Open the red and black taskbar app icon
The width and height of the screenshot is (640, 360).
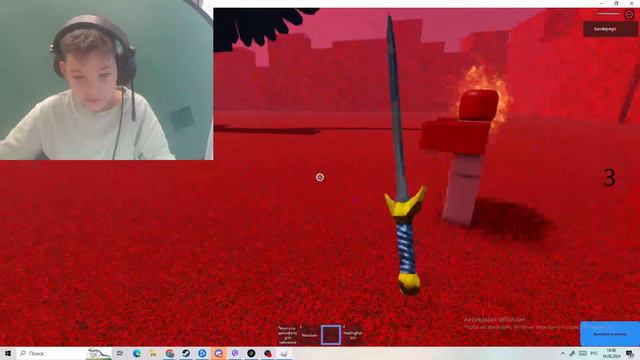tap(268, 353)
